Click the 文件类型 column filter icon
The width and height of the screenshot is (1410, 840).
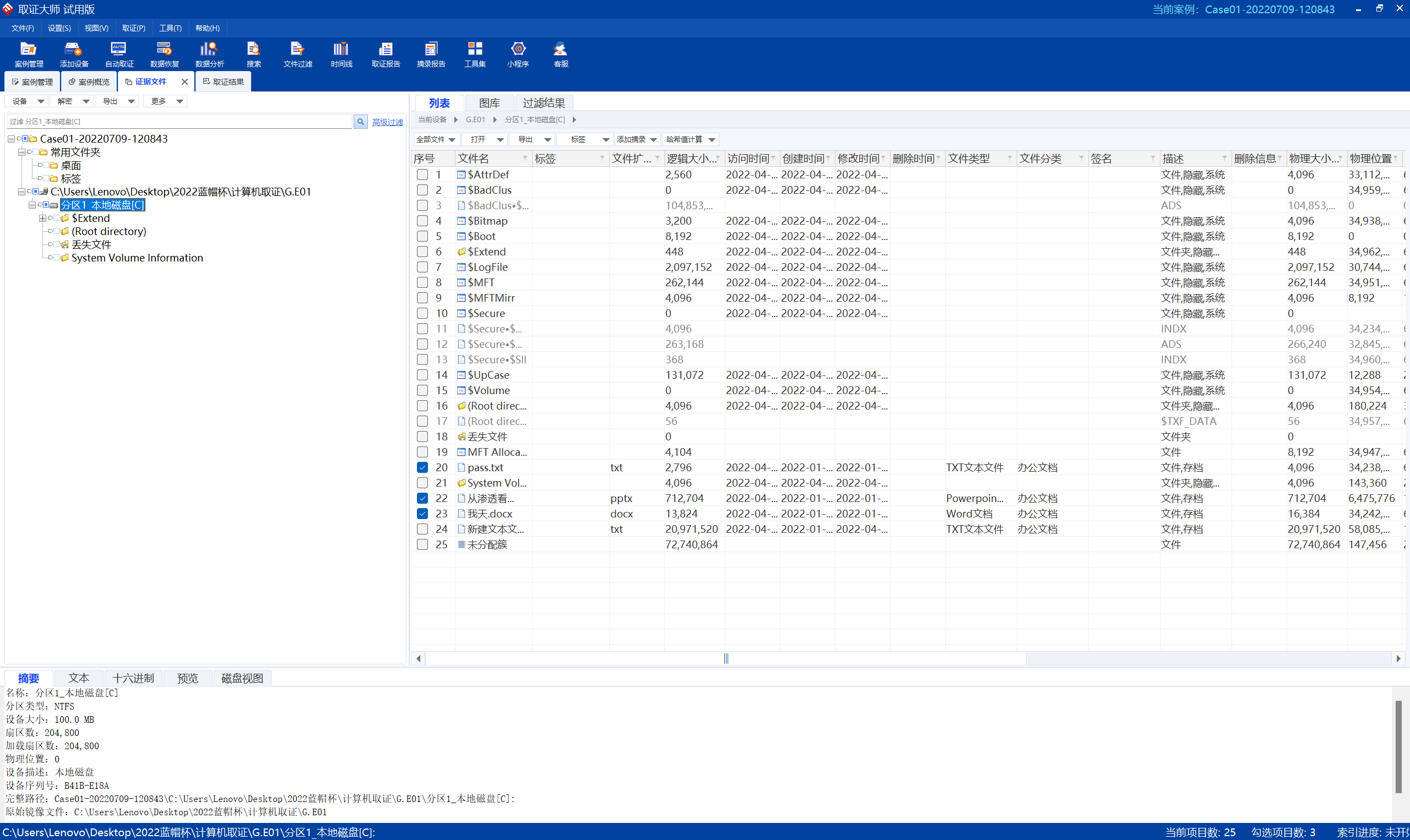coord(1010,159)
